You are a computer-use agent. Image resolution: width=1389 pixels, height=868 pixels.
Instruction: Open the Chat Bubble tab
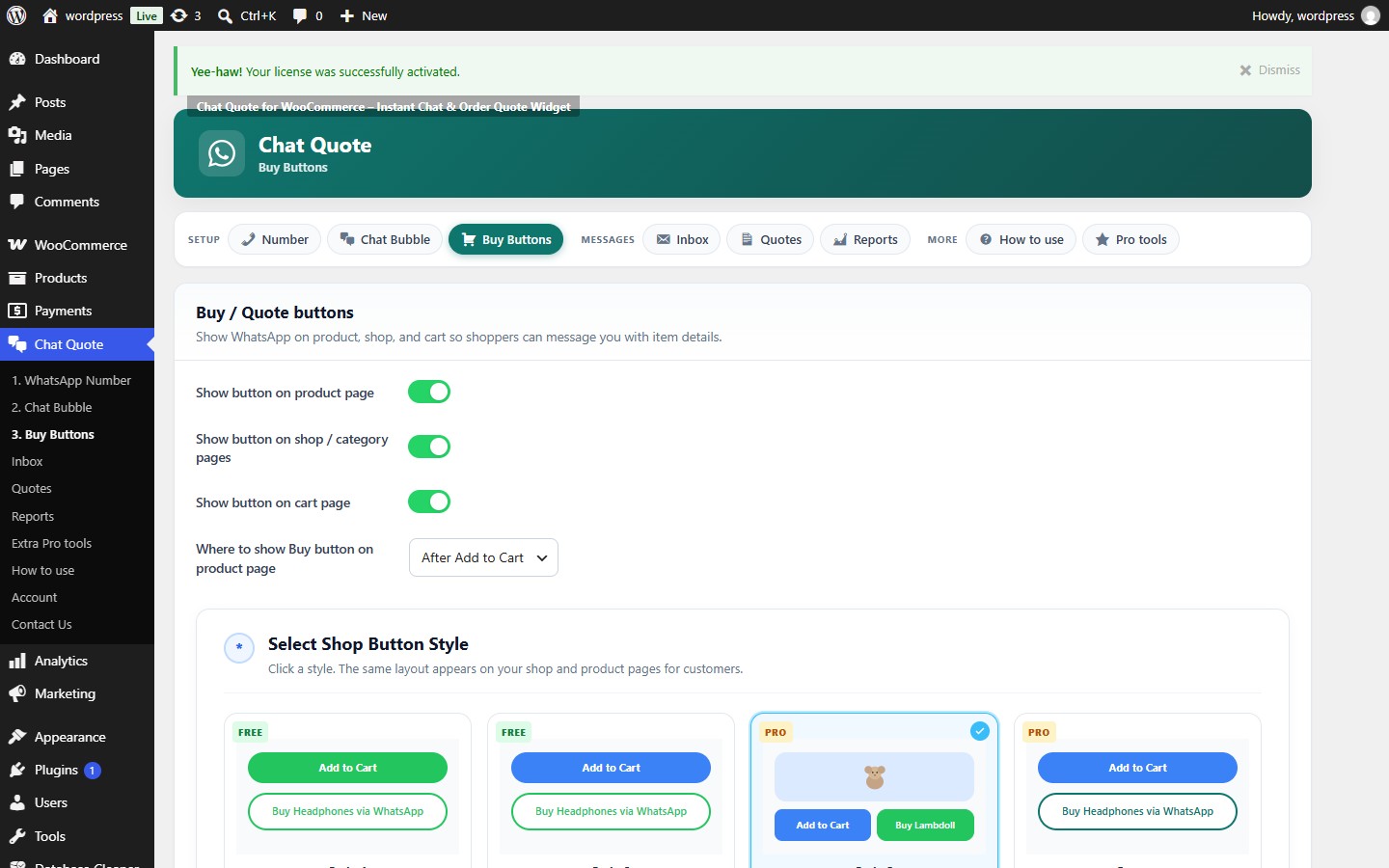point(385,239)
